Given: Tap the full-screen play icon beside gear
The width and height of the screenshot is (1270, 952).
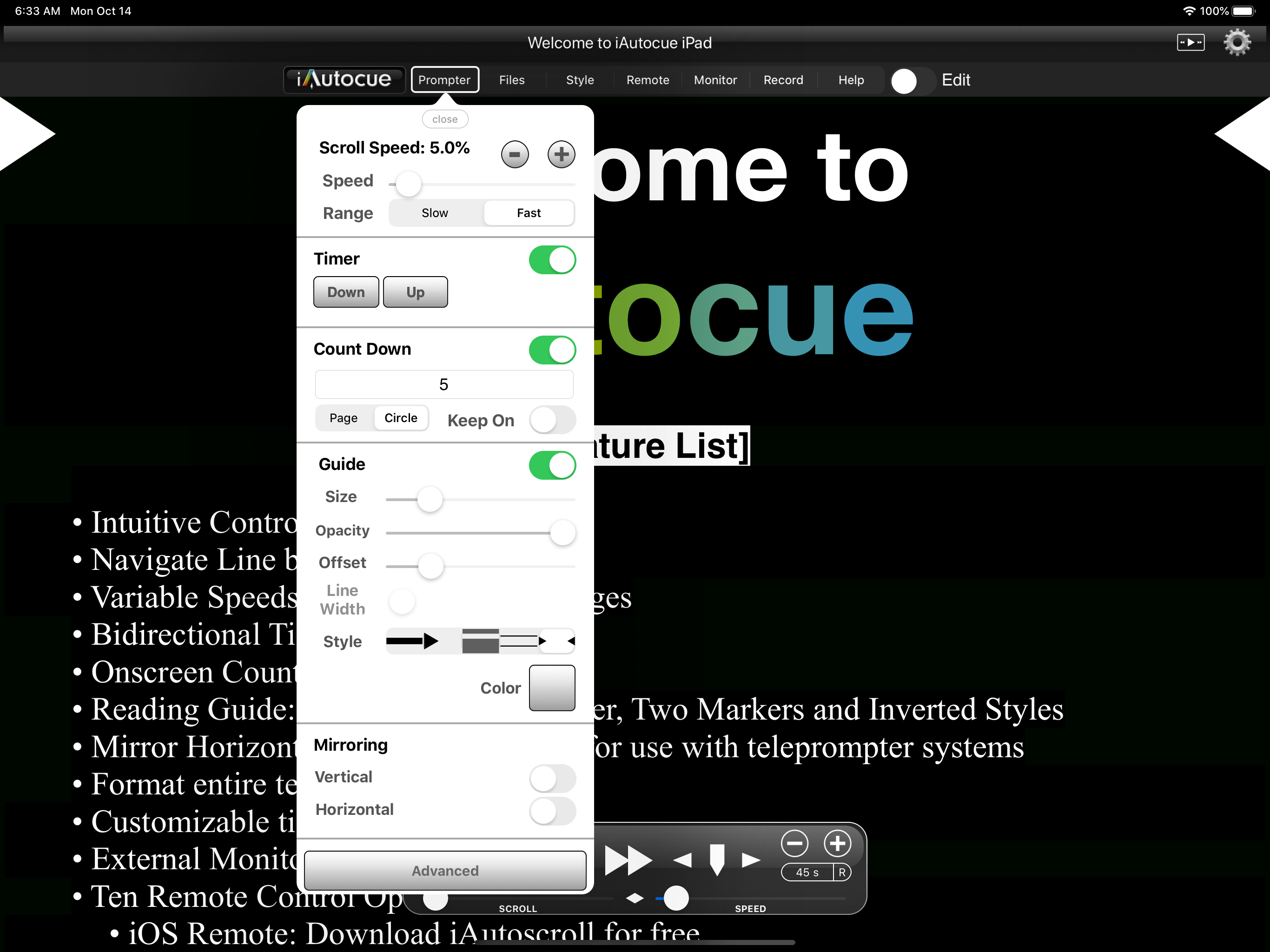Looking at the screenshot, I should (1191, 42).
